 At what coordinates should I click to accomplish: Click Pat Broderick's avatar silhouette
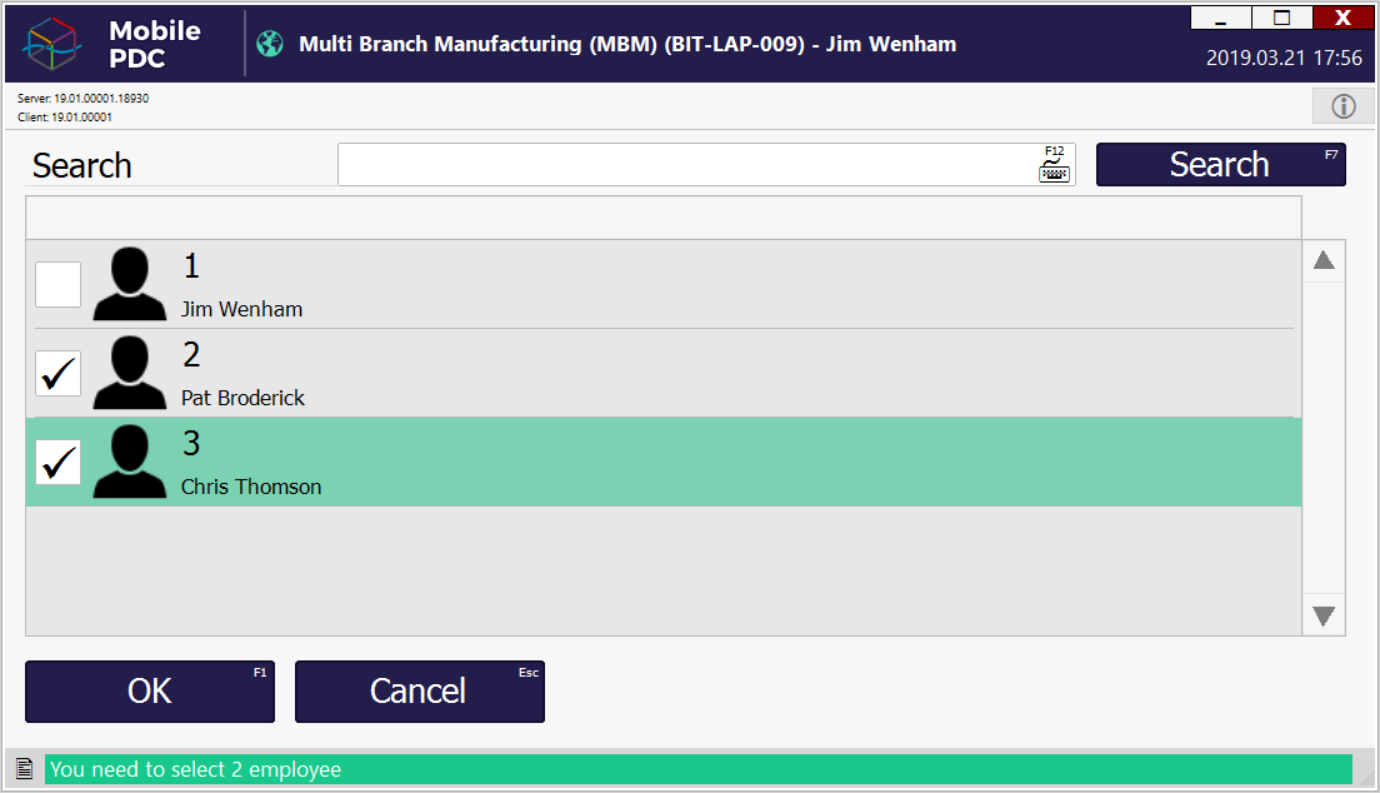(x=129, y=373)
